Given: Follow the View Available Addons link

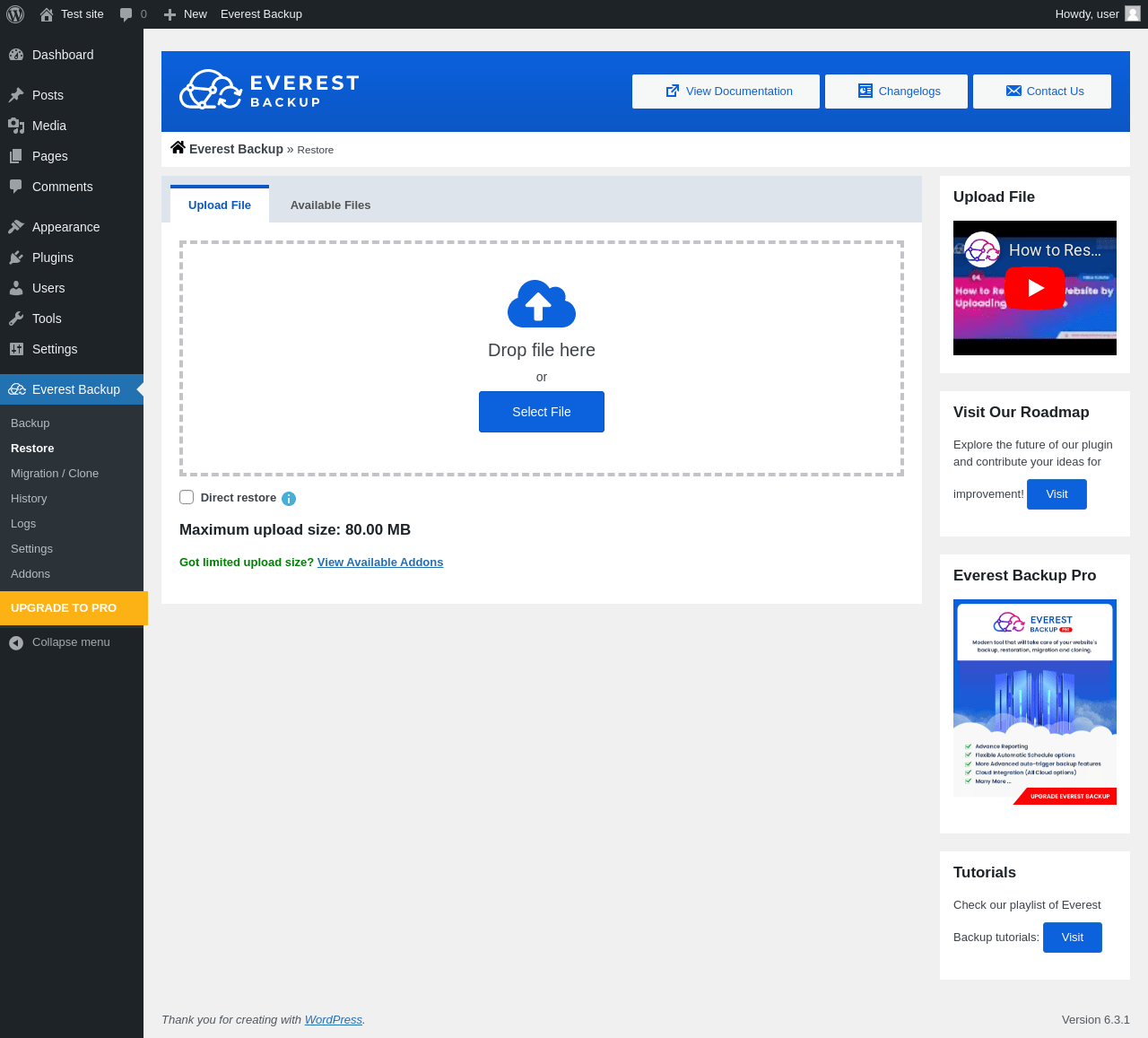Looking at the screenshot, I should (380, 563).
